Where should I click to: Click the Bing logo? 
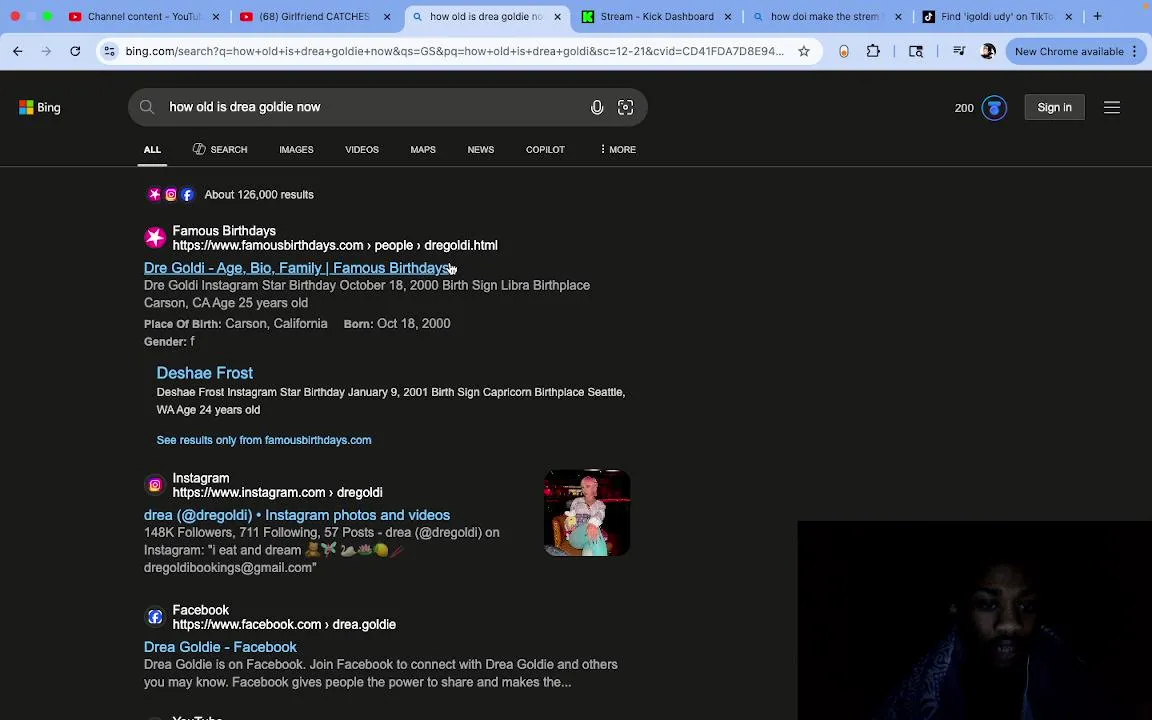point(40,107)
